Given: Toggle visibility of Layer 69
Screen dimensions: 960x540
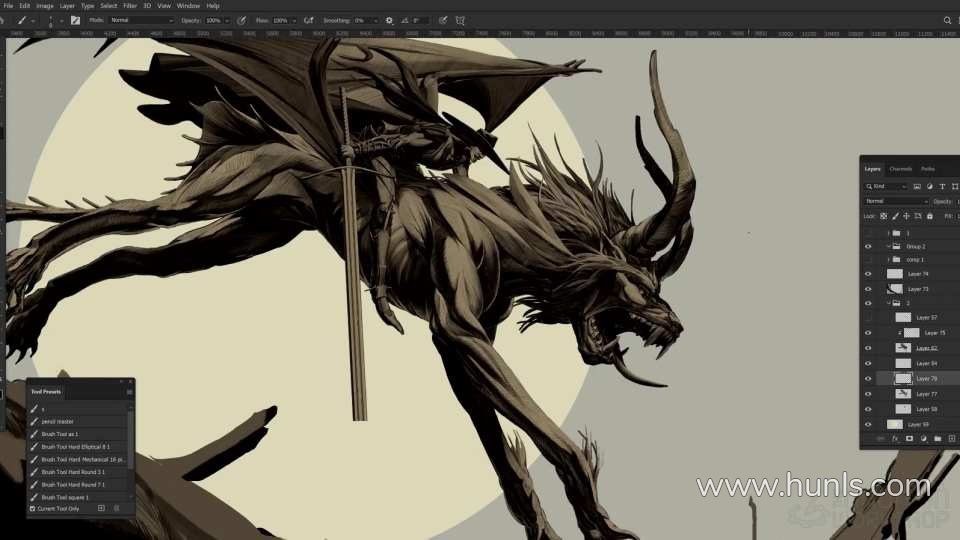Looking at the screenshot, I should pos(867,424).
